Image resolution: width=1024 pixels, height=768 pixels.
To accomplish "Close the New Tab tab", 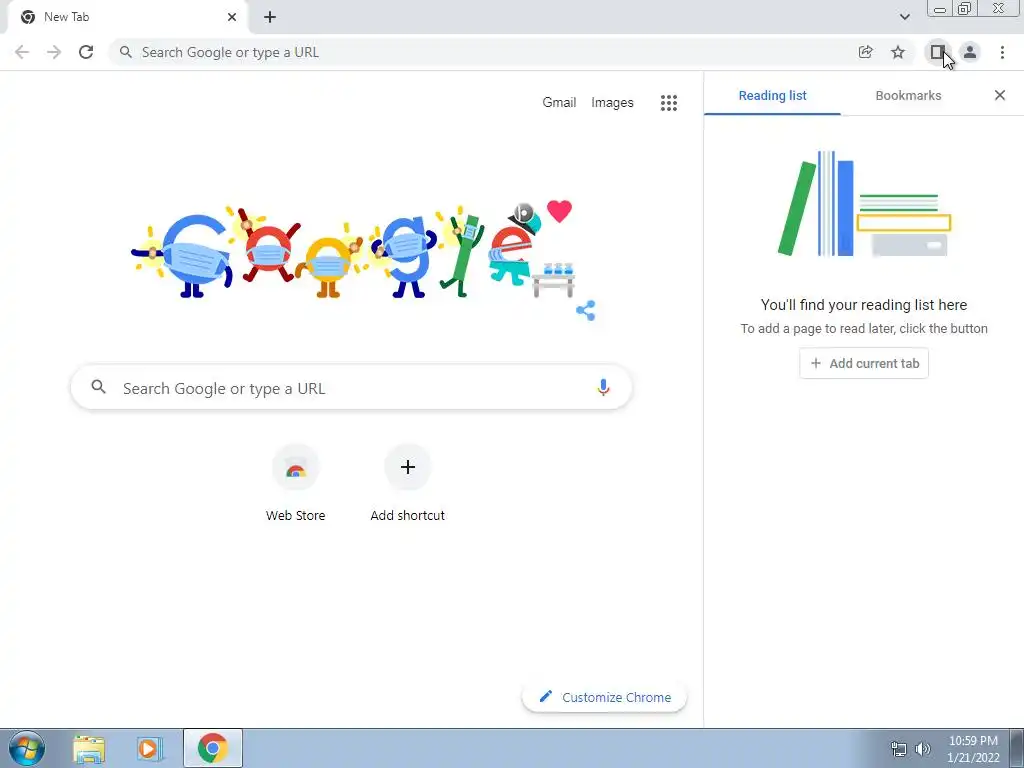I will [232, 18].
